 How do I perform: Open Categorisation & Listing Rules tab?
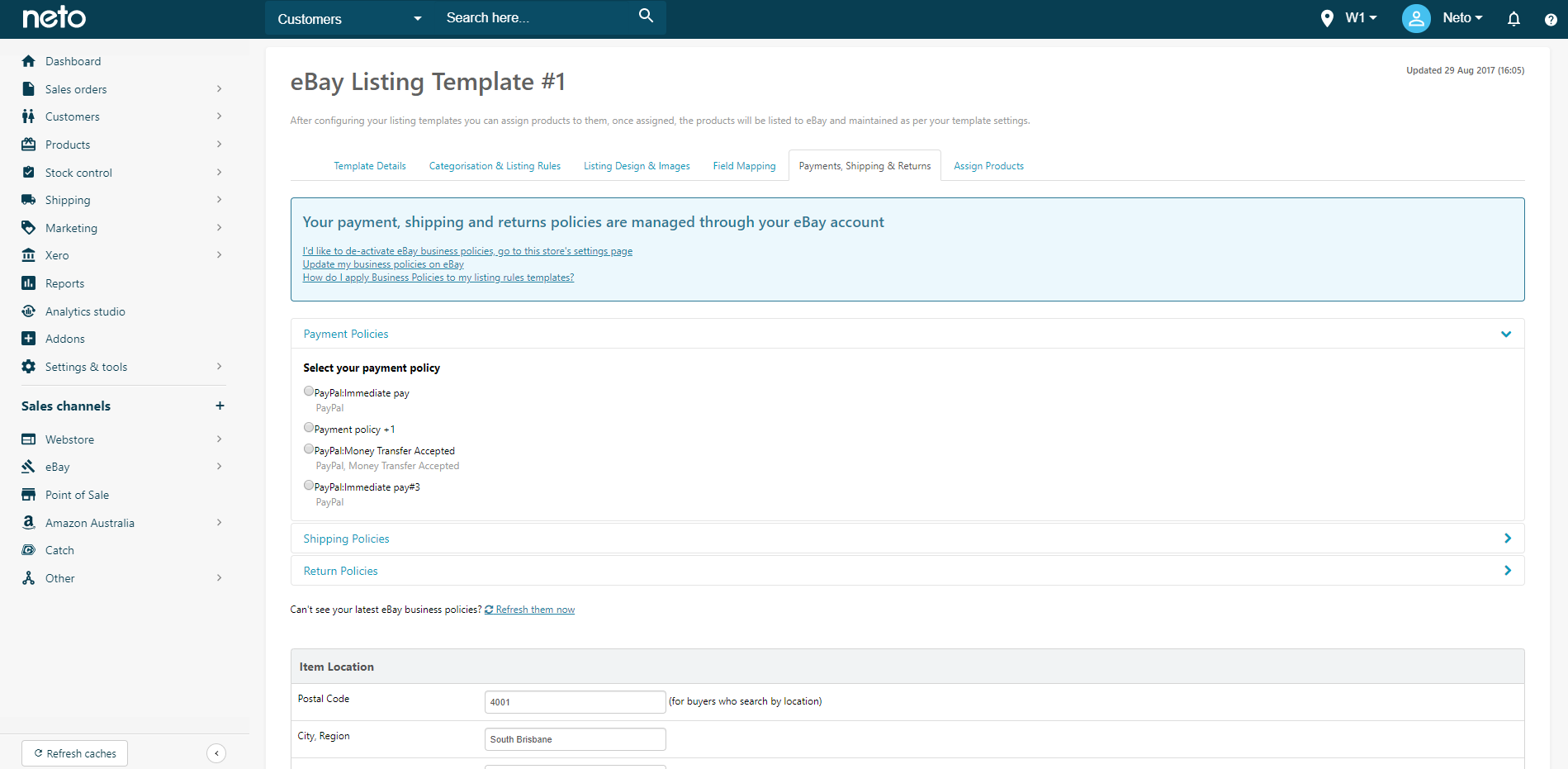tap(495, 166)
